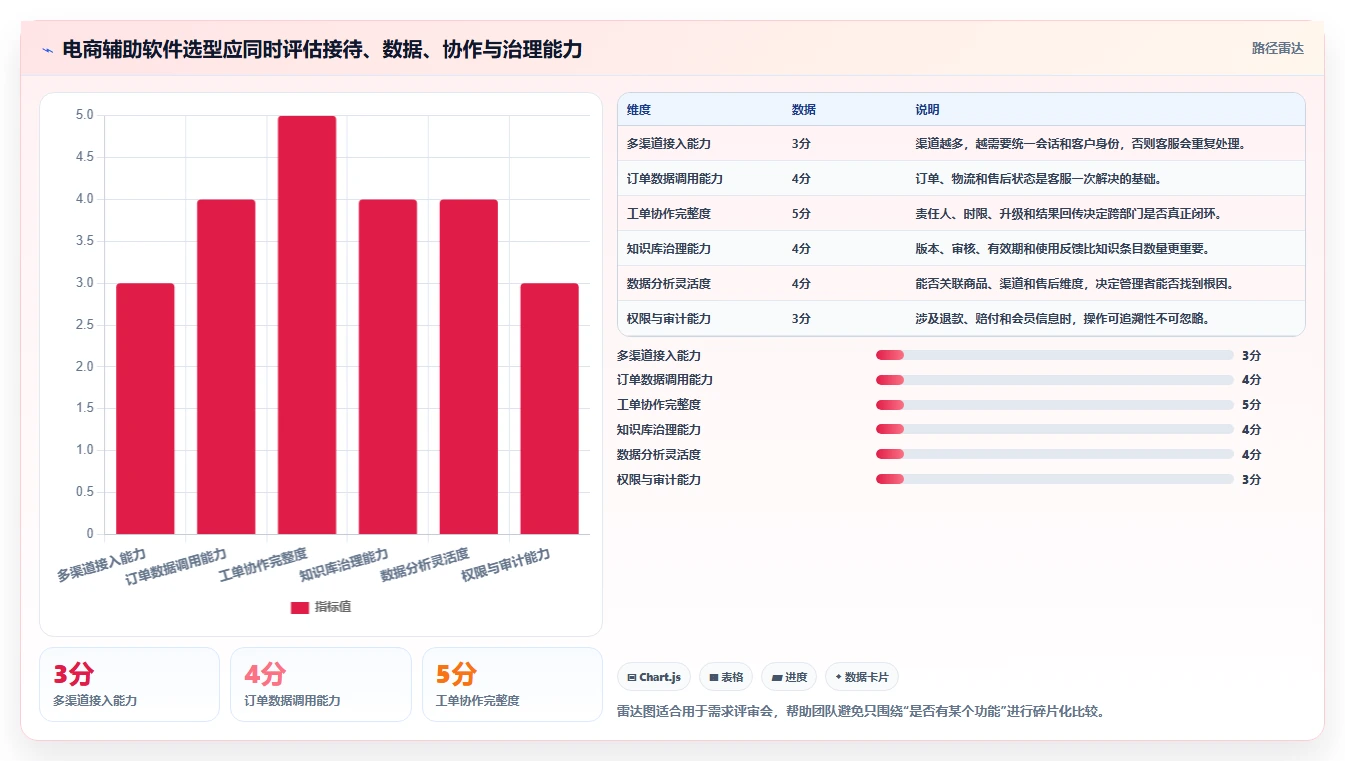Click the 多渠道接入能力 progress bar
Image resolution: width=1345 pixels, height=761 pixels.
[1054, 355]
